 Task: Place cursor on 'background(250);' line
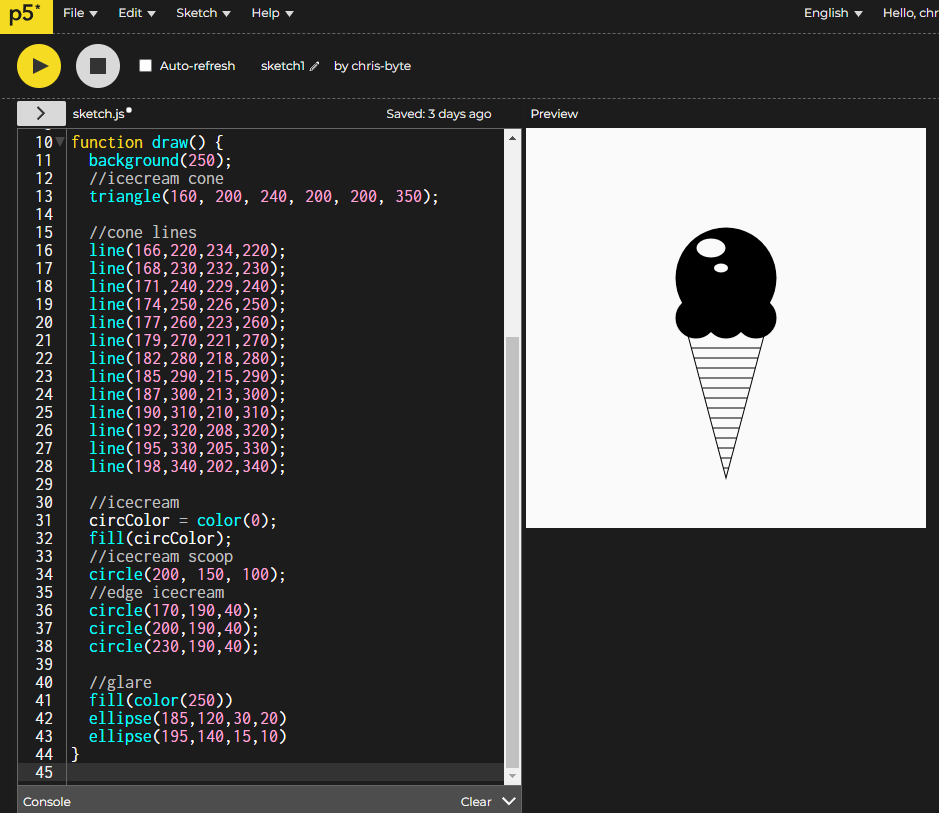pos(160,160)
